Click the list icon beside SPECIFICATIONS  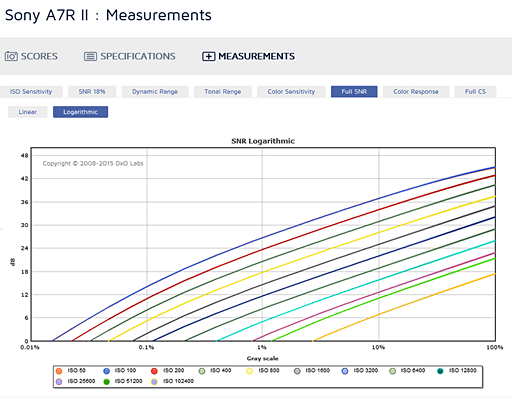click(x=90, y=56)
